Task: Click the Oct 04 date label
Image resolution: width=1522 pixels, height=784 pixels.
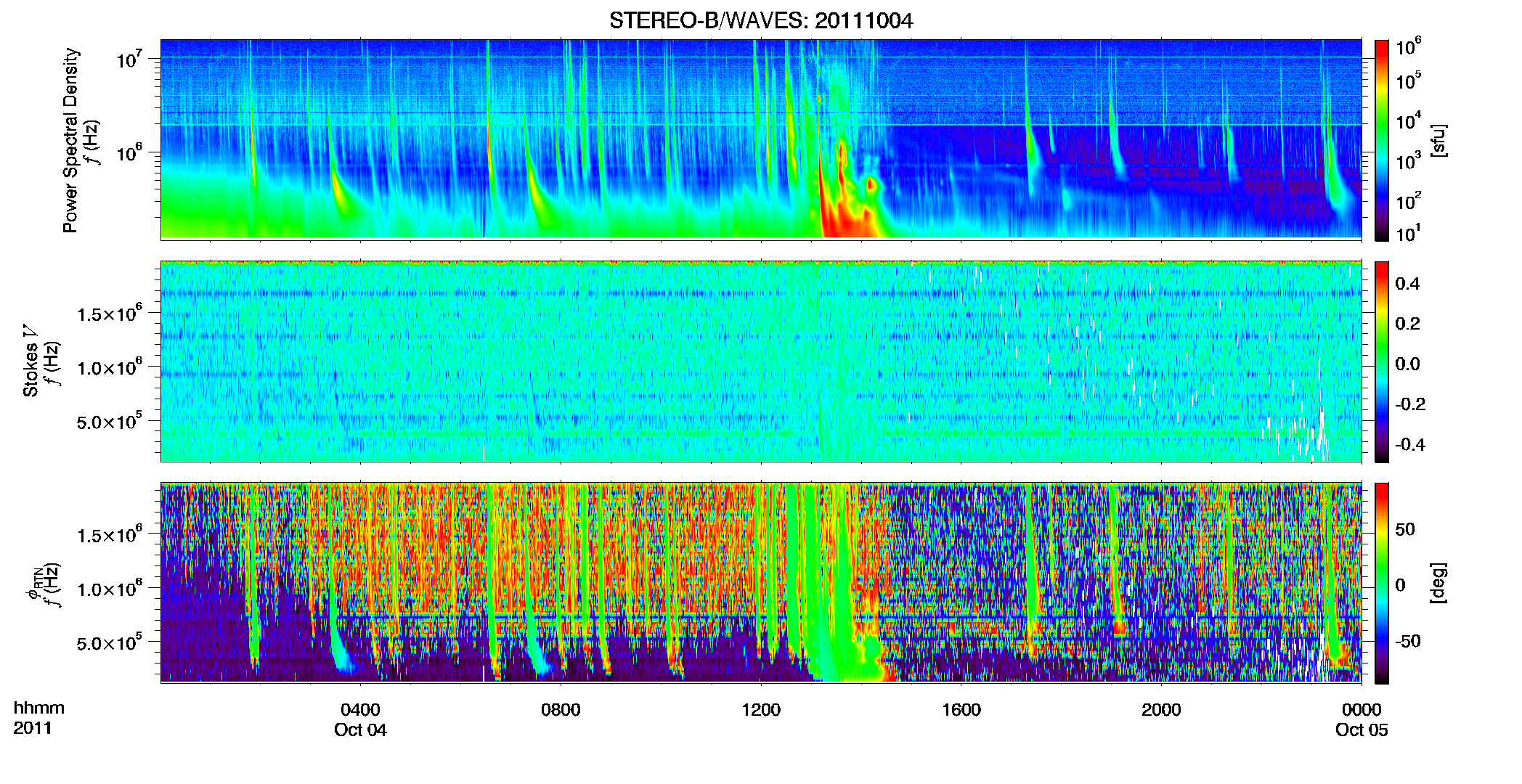Action: (x=360, y=730)
